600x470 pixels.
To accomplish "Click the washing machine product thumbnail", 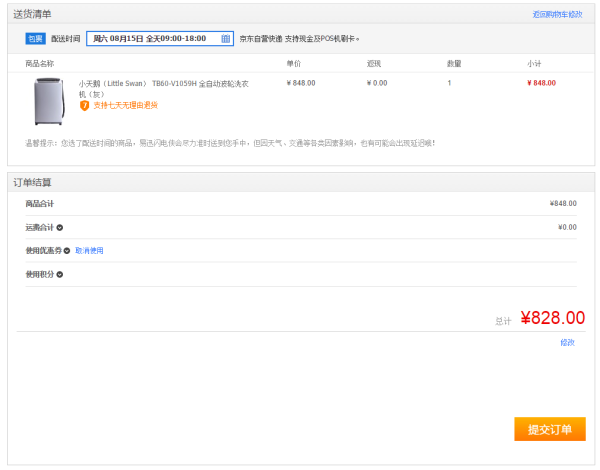I will coord(49,101).
